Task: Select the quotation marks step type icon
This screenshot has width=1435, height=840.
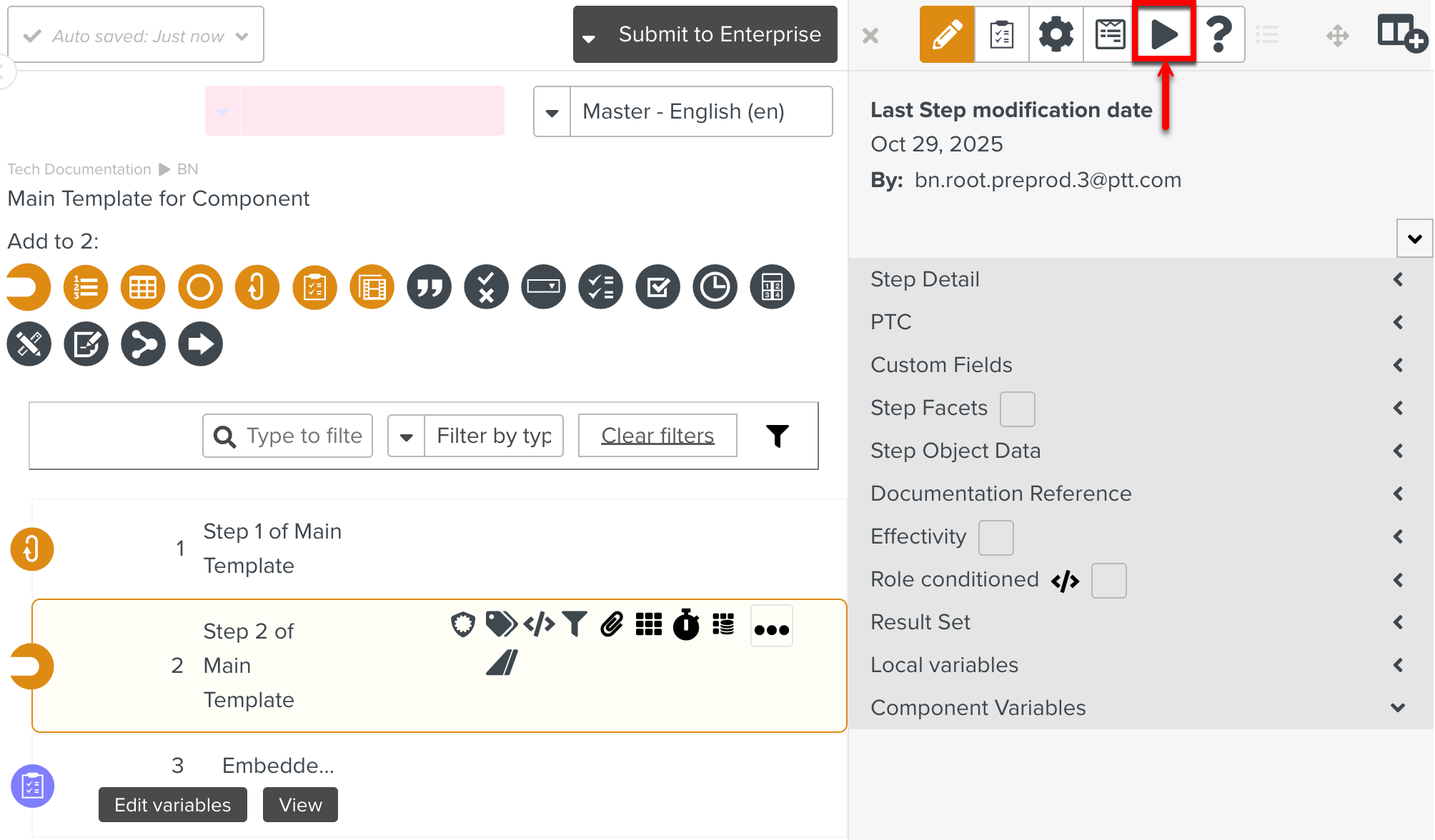Action: coord(429,286)
